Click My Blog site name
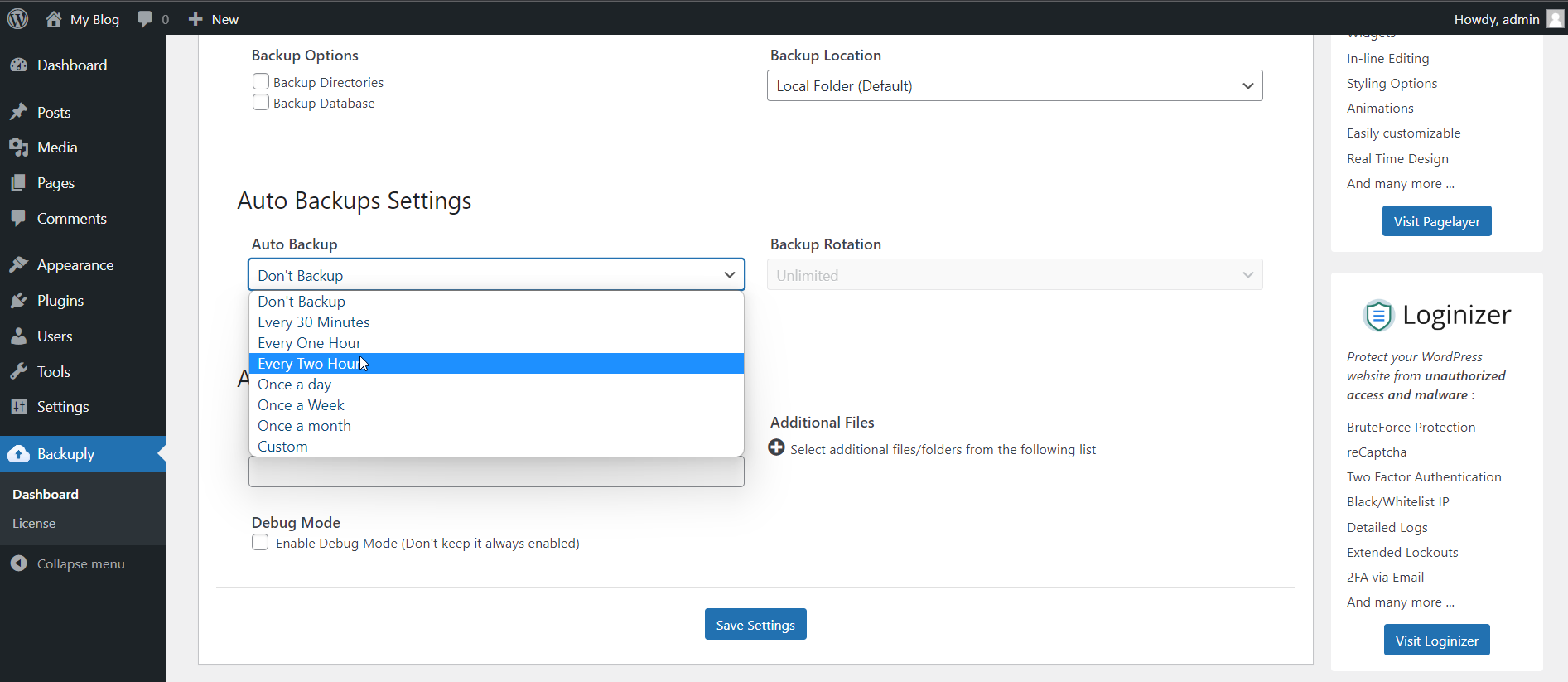The image size is (1568, 682). coord(94,19)
